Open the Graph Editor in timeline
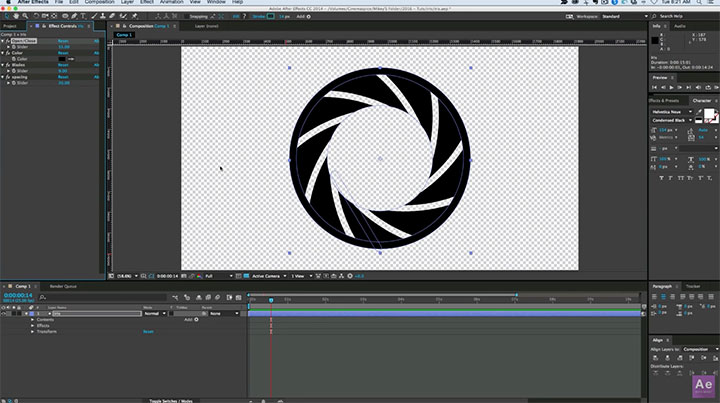This screenshot has width=720, height=403. 238,297
